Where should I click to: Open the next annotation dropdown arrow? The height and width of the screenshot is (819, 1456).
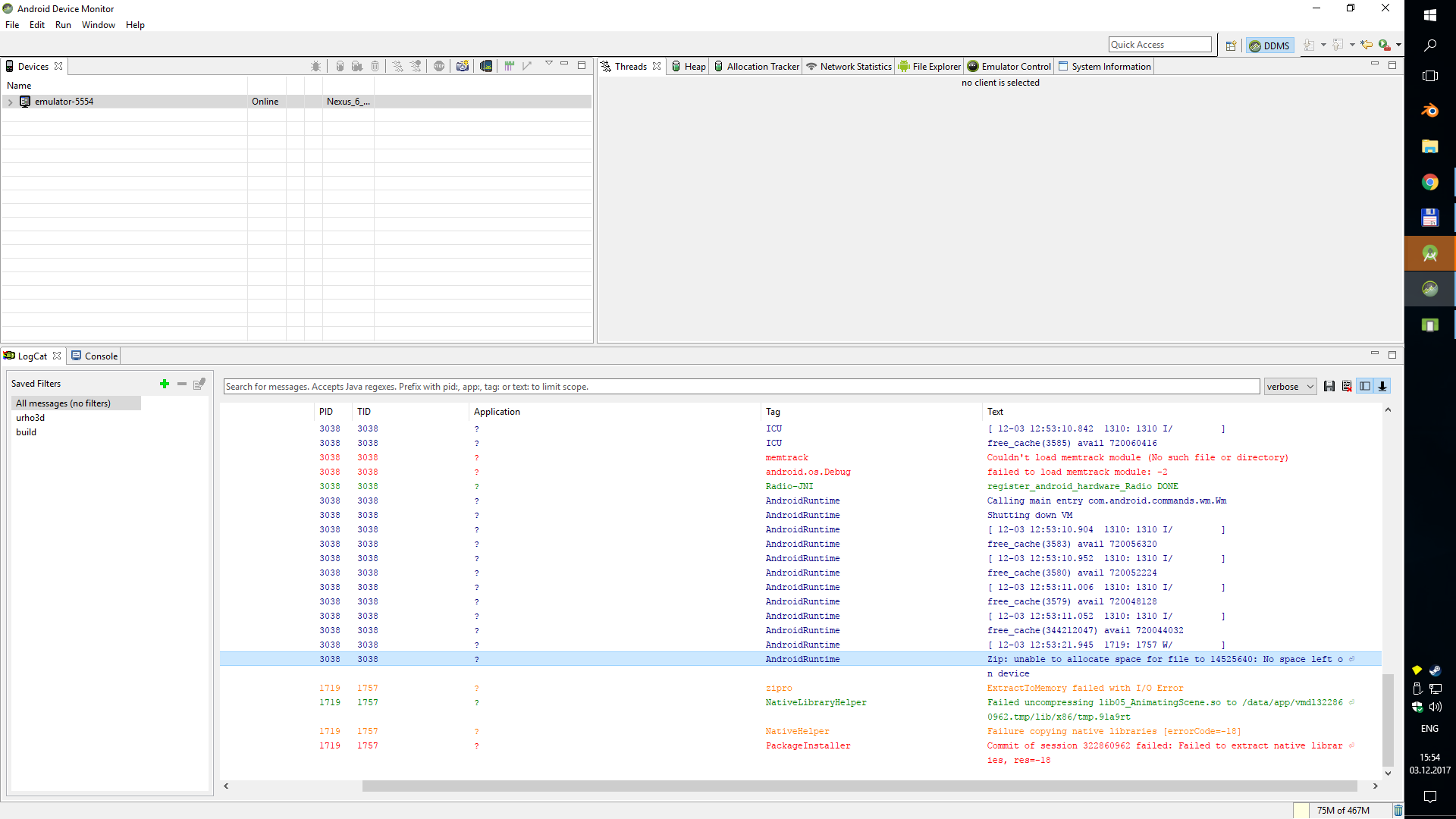[x=1323, y=45]
